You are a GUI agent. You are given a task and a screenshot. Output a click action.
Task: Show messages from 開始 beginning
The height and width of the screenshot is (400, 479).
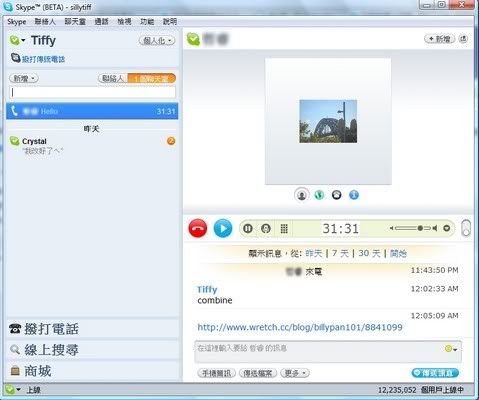398,254
